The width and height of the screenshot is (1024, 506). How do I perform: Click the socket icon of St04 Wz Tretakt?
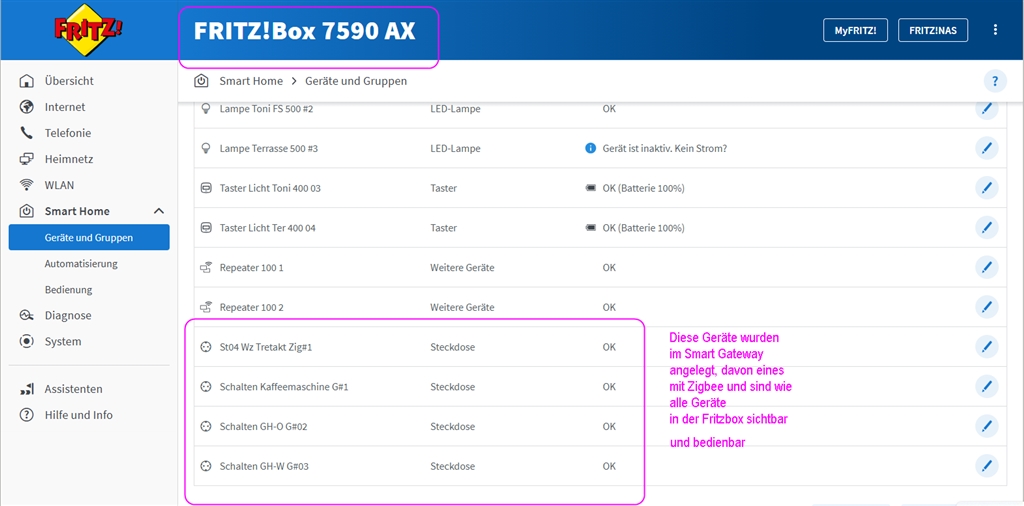click(x=206, y=347)
